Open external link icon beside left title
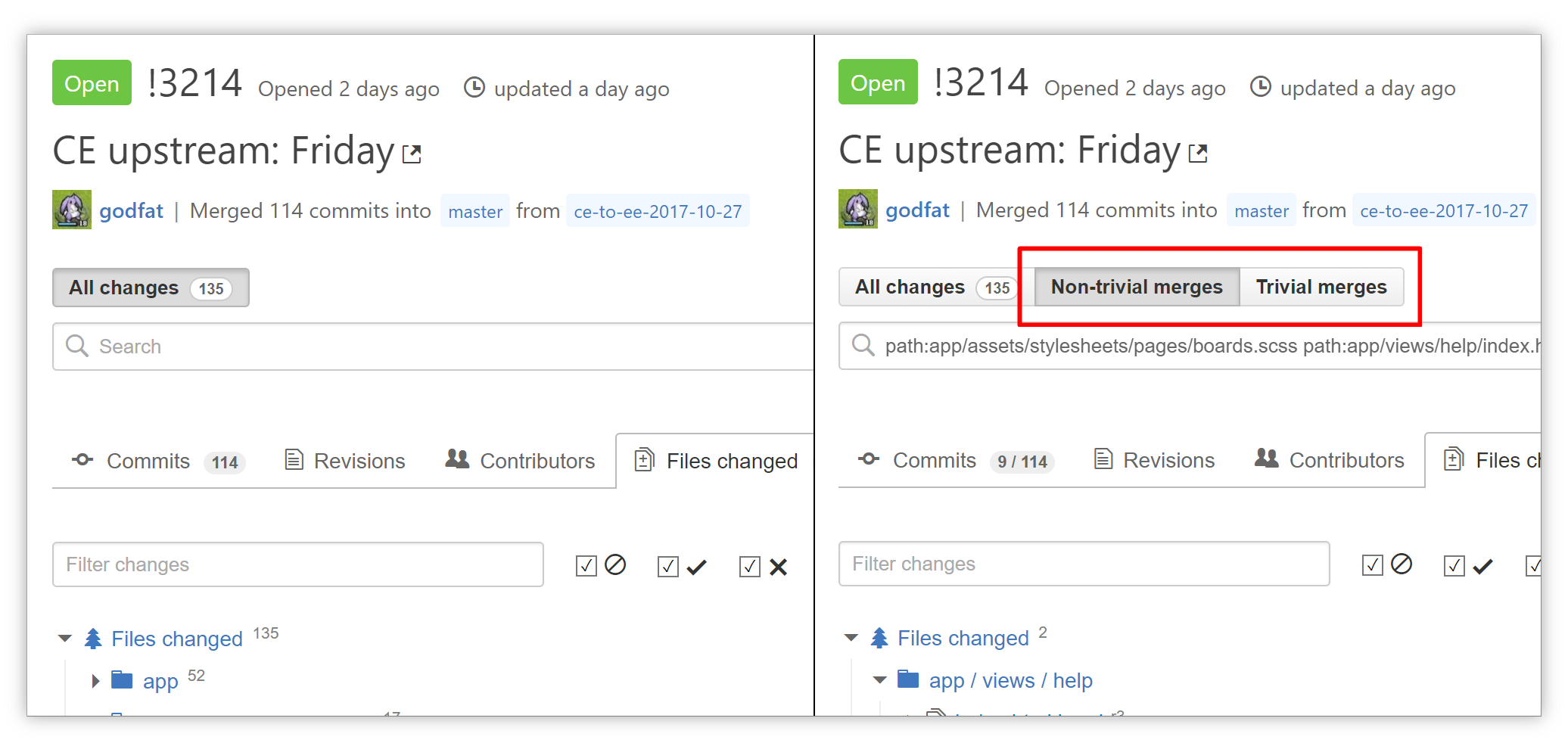Screen dimensions: 1568x743 tap(412, 154)
